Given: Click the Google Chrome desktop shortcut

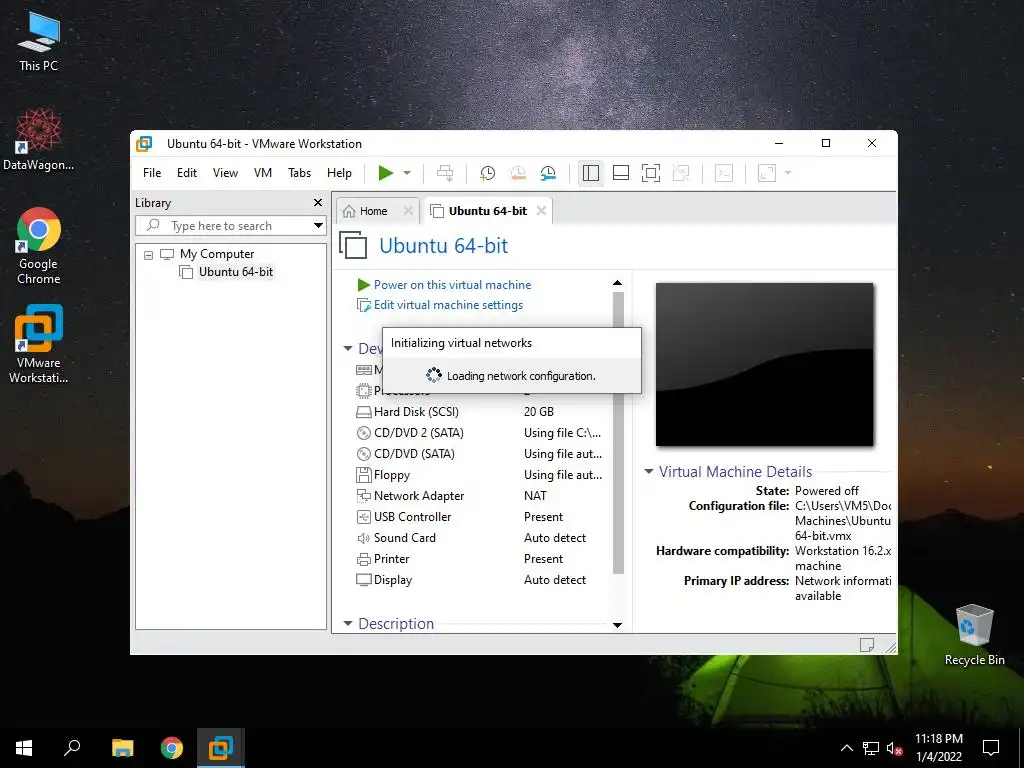Looking at the screenshot, I should coord(39,246).
